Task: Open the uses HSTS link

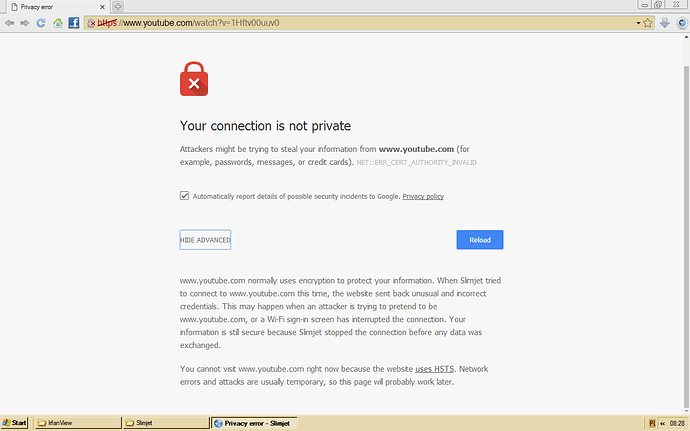Action: pyautogui.click(x=434, y=369)
